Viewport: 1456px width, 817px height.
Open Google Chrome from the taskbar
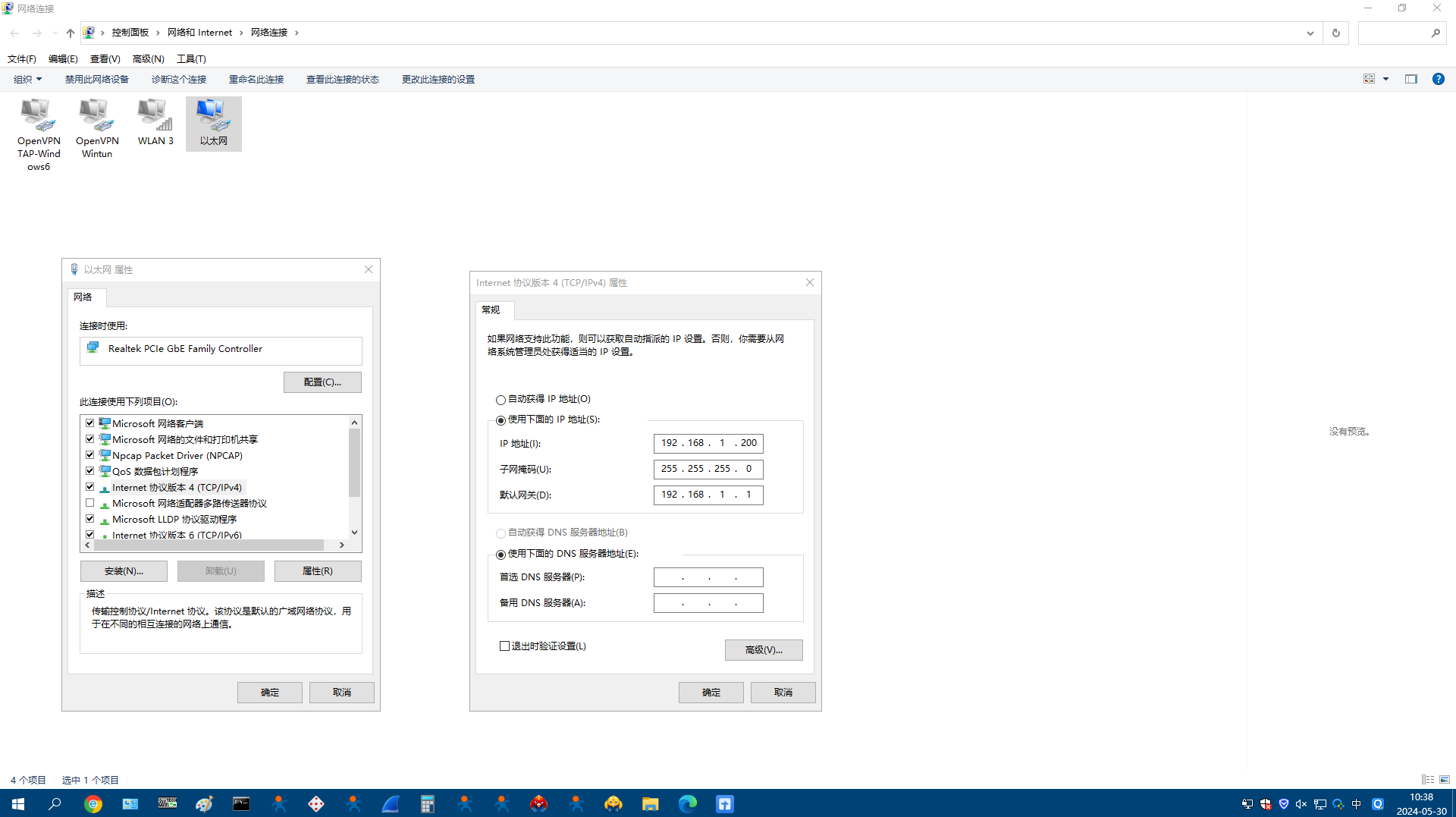click(93, 804)
